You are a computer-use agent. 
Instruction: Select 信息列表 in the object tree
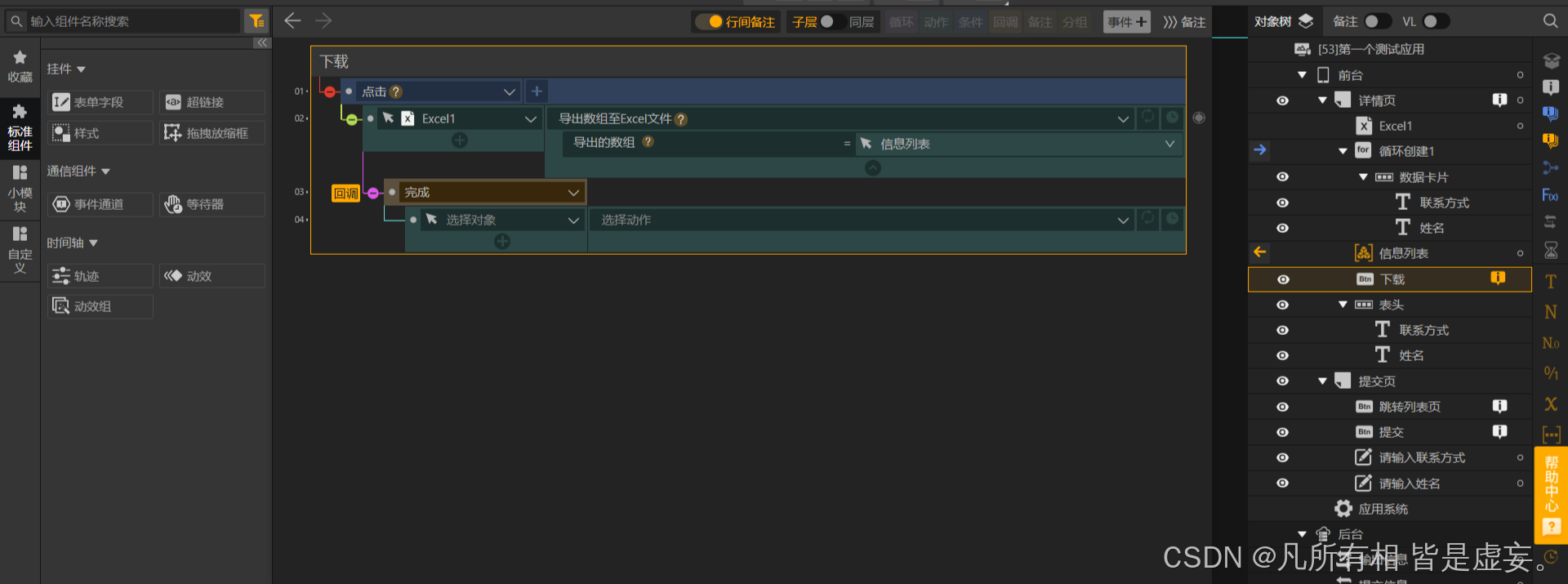(1403, 253)
